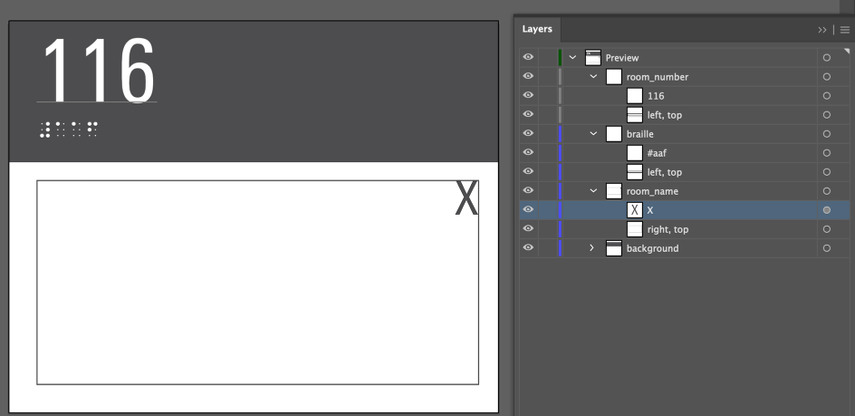Open the Layers panel menu
Image resolution: width=855 pixels, height=416 pixels.
pyautogui.click(x=845, y=30)
